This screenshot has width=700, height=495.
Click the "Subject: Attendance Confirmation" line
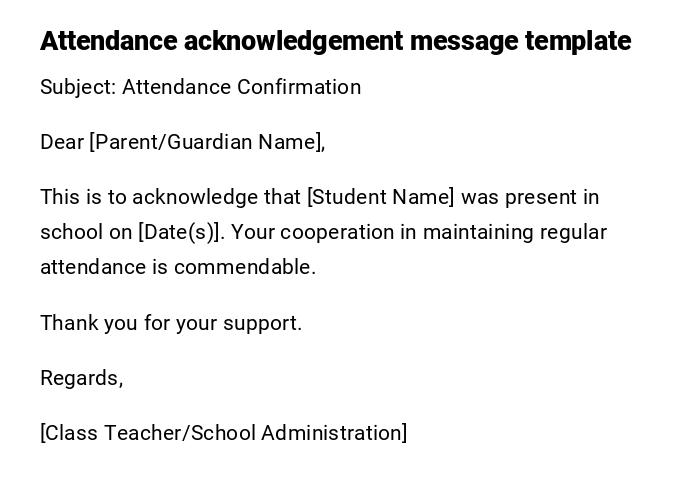(x=200, y=87)
